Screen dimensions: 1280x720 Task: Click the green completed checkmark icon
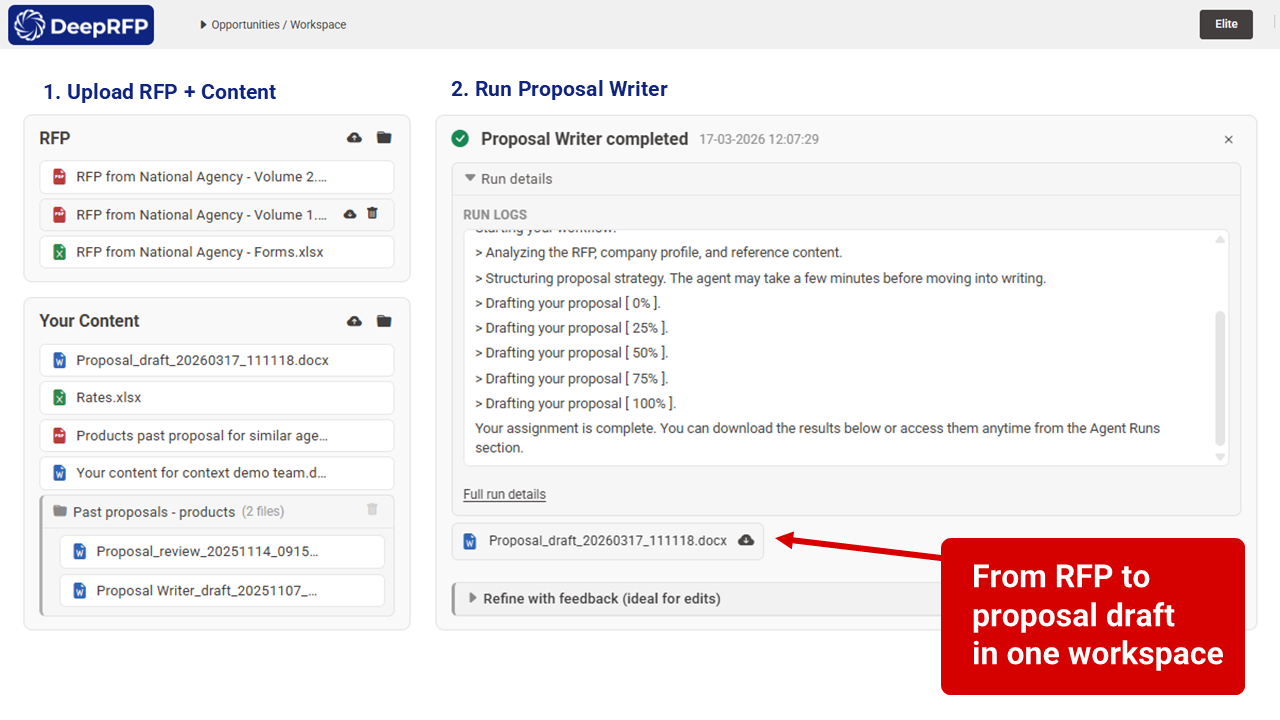(x=460, y=139)
